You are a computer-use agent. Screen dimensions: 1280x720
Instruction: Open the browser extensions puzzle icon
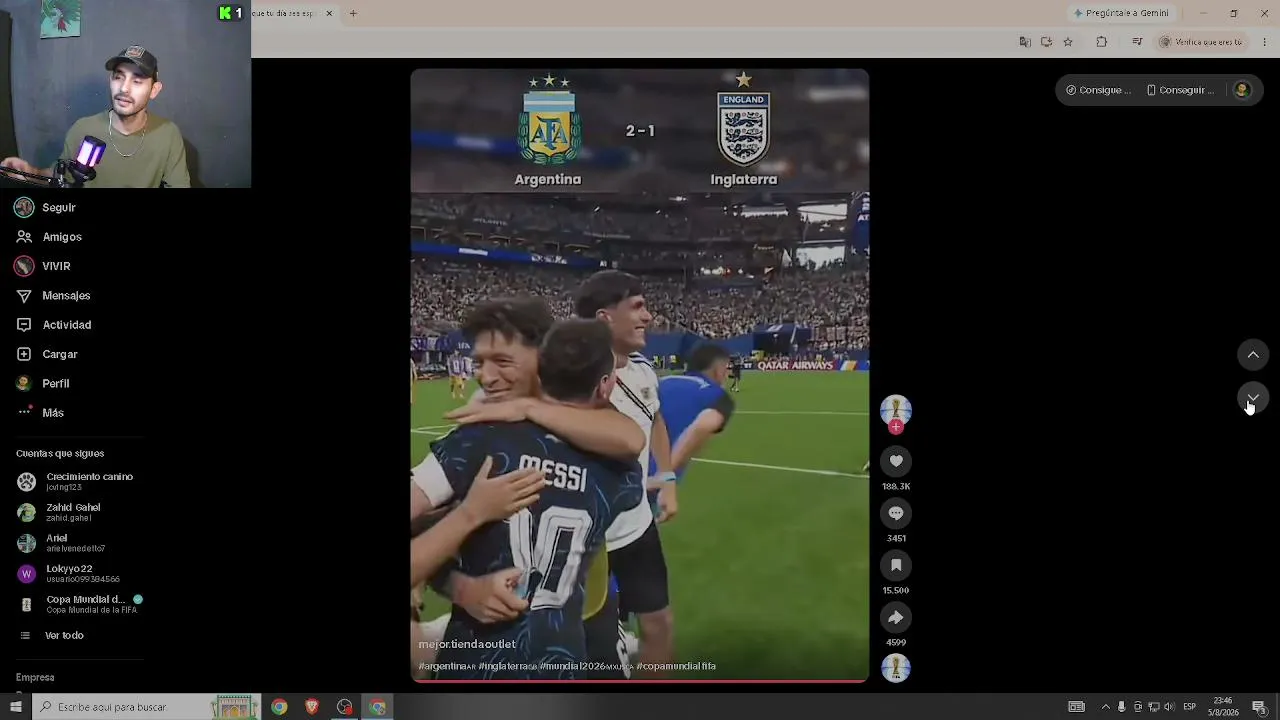(x=1102, y=42)
